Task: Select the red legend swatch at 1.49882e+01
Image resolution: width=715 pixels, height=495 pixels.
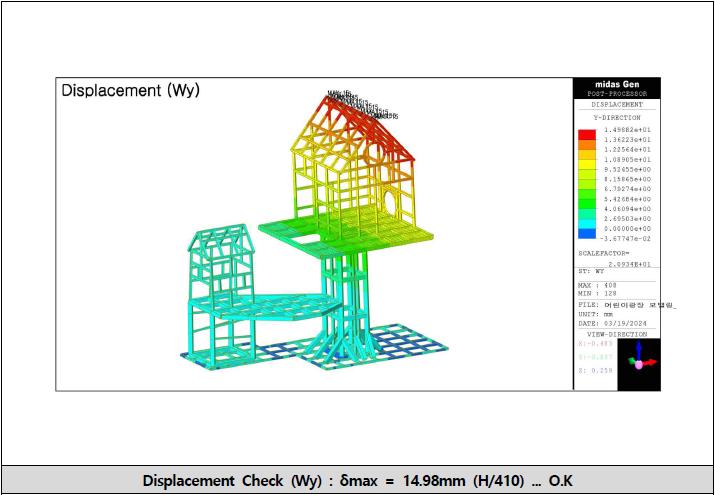Action: (x=586, y=134)
